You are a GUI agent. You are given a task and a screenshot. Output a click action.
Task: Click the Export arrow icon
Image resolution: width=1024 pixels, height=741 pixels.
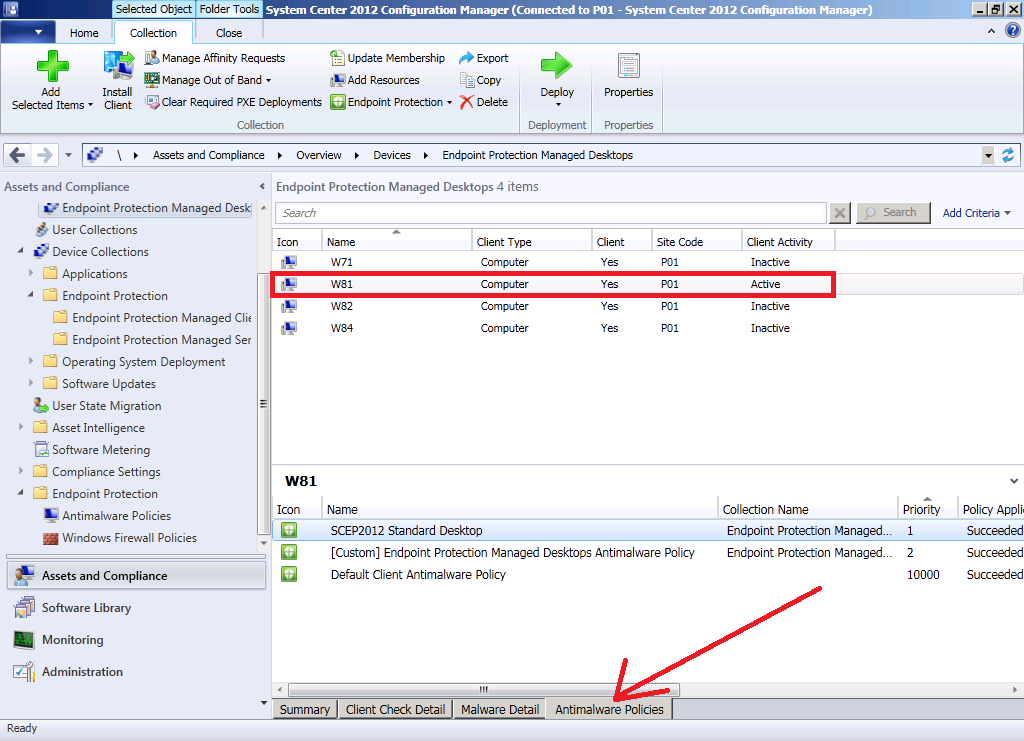point(466,58)
